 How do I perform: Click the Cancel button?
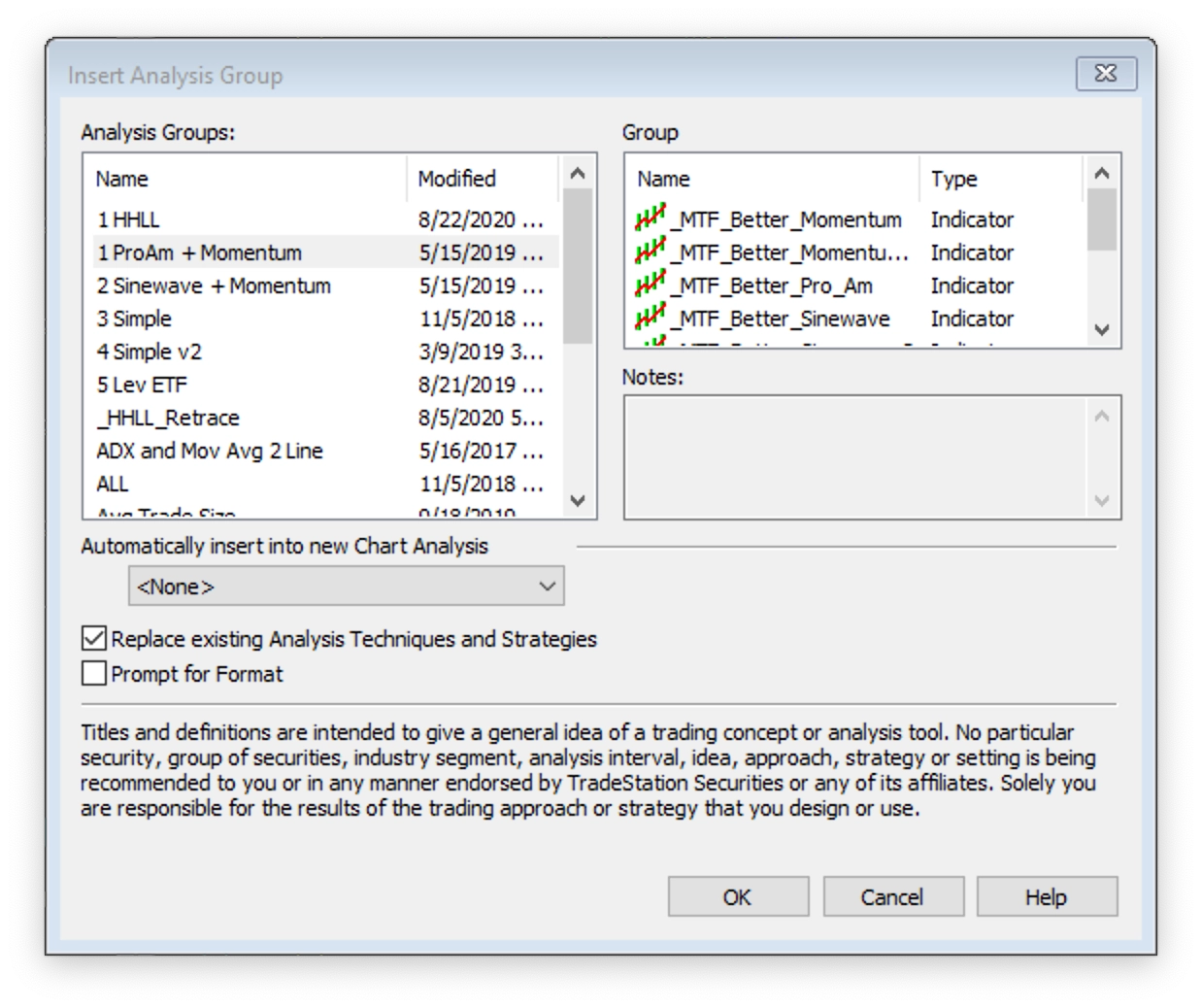(x=893, y=896)
